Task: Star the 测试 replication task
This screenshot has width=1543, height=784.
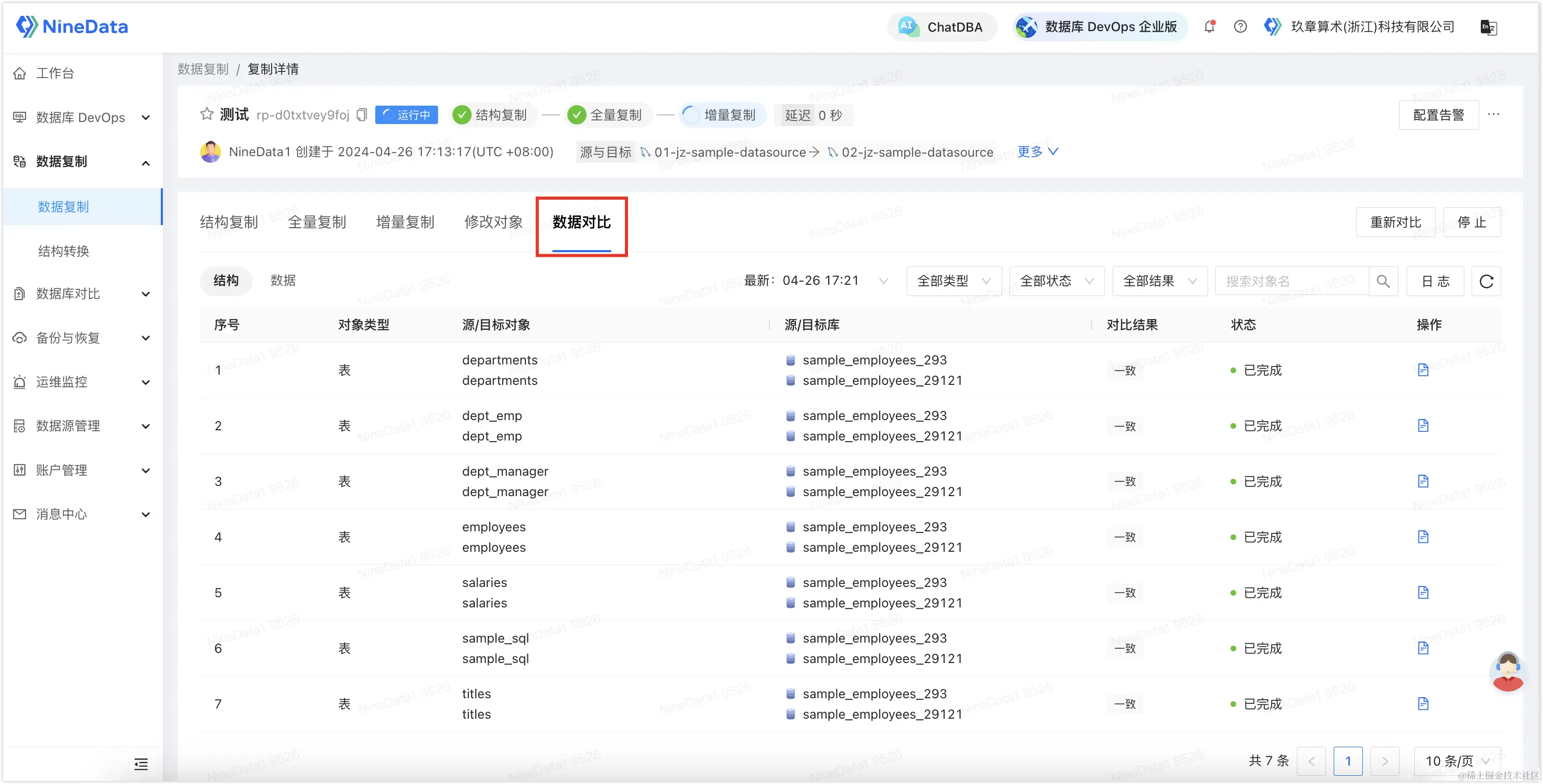Action: click(207, 114)
